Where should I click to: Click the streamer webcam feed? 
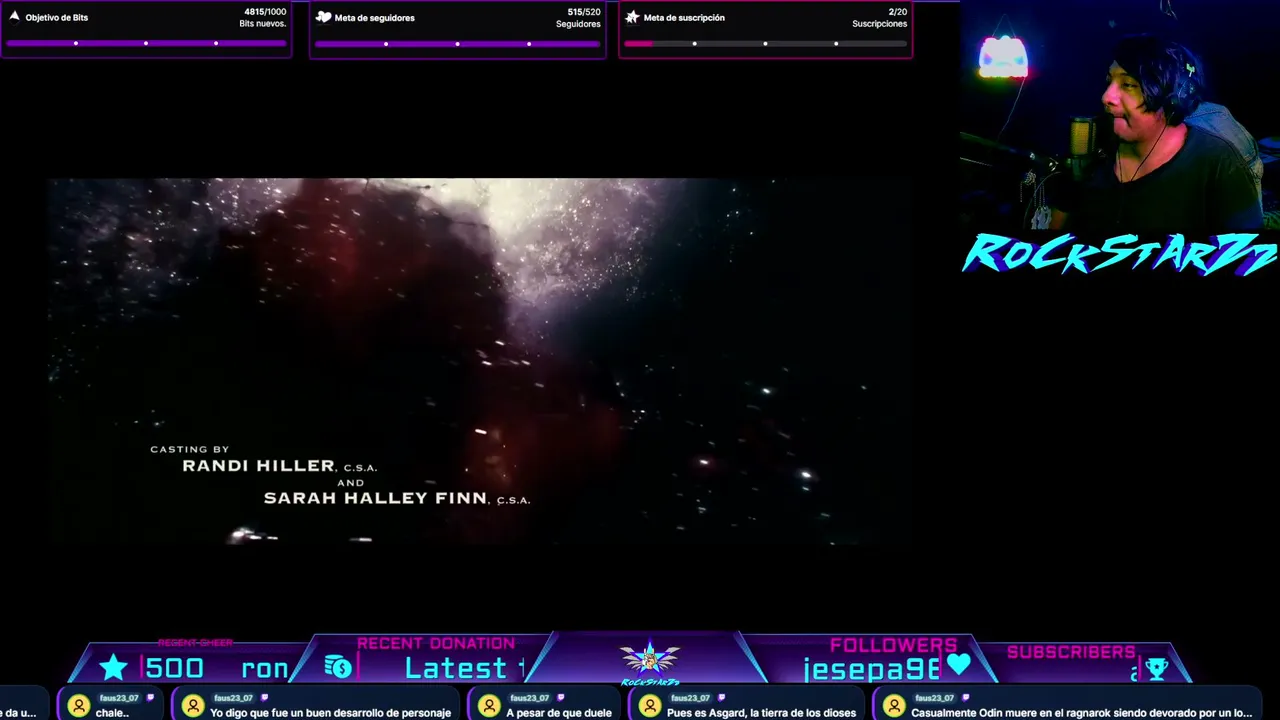[1120, 115]
